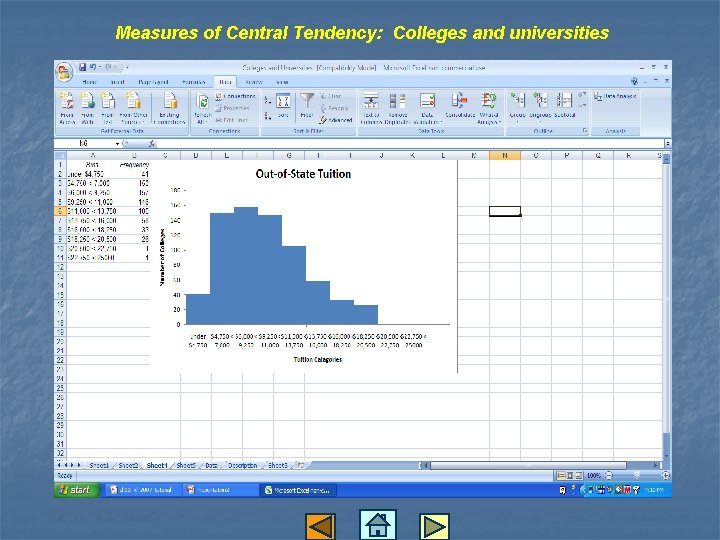Open What-If Analysis dropdown
The width and height of the screenshot is (720, 540).
489,108
